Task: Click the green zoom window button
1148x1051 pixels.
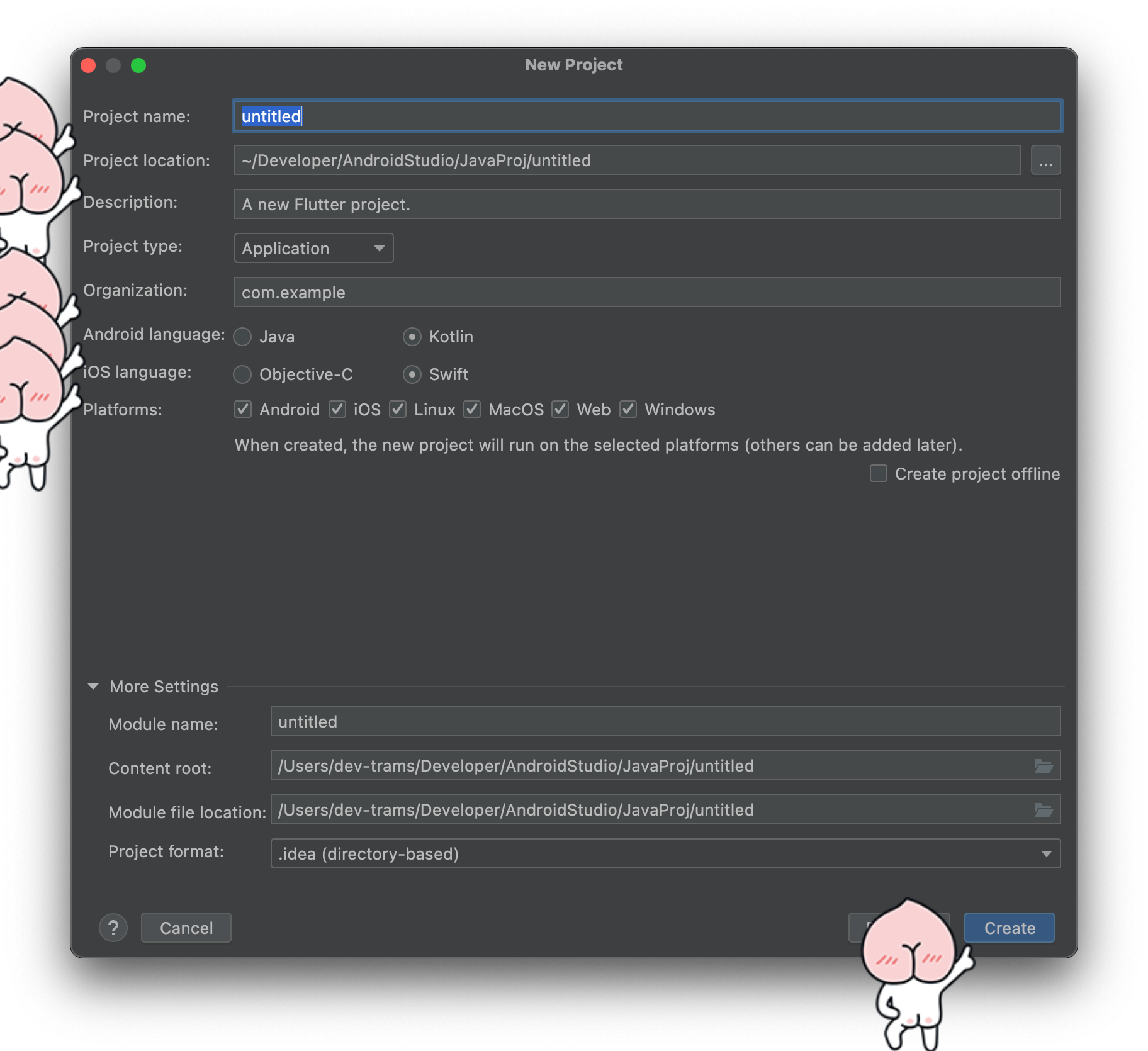Action: tap(138, 65)
